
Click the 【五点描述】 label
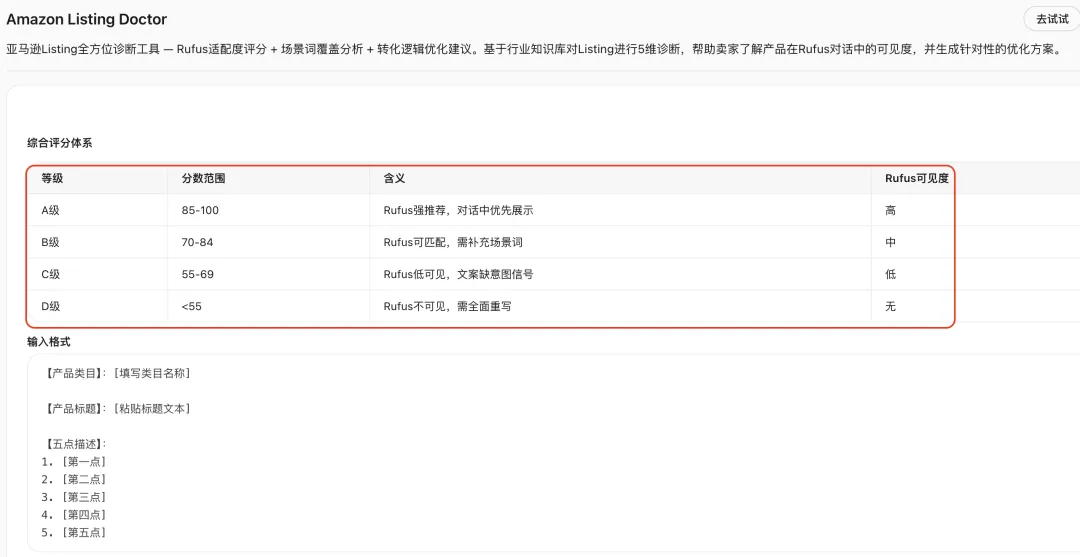pyautogui.click(x=76, y=444)
